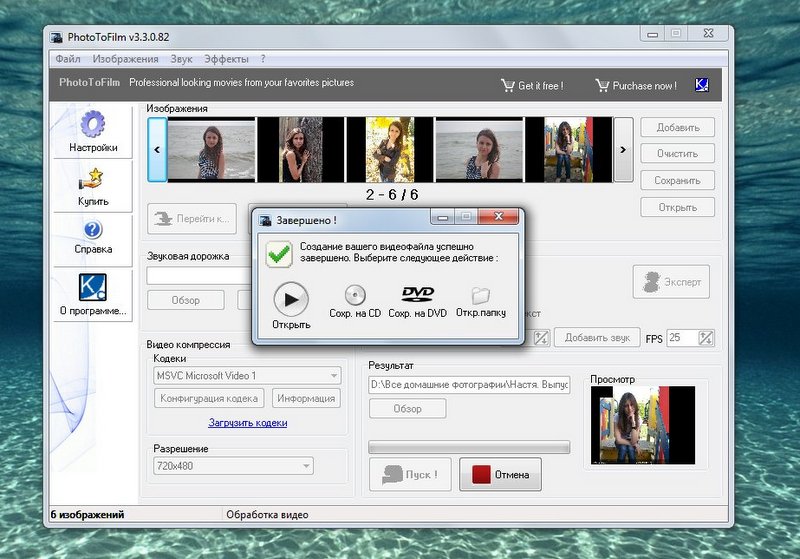Image resolution: width=800 pixels, height=559 pixels.
Task: Click the small icon left of Добавить звук
Action: (x=541, y=338)
